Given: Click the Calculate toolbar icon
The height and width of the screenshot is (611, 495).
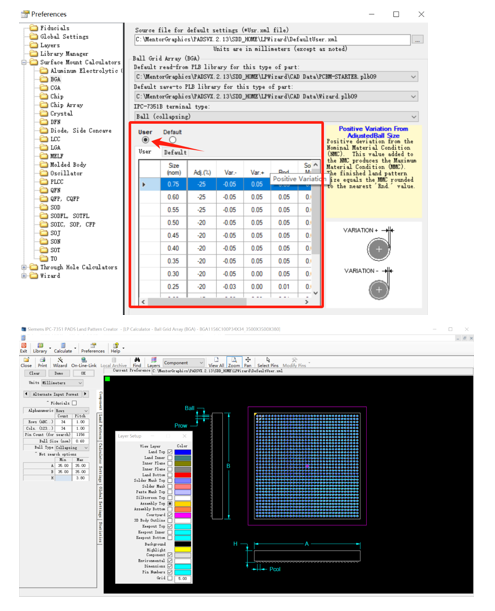Looking at the screenshot, I should (x=63, y=348).
